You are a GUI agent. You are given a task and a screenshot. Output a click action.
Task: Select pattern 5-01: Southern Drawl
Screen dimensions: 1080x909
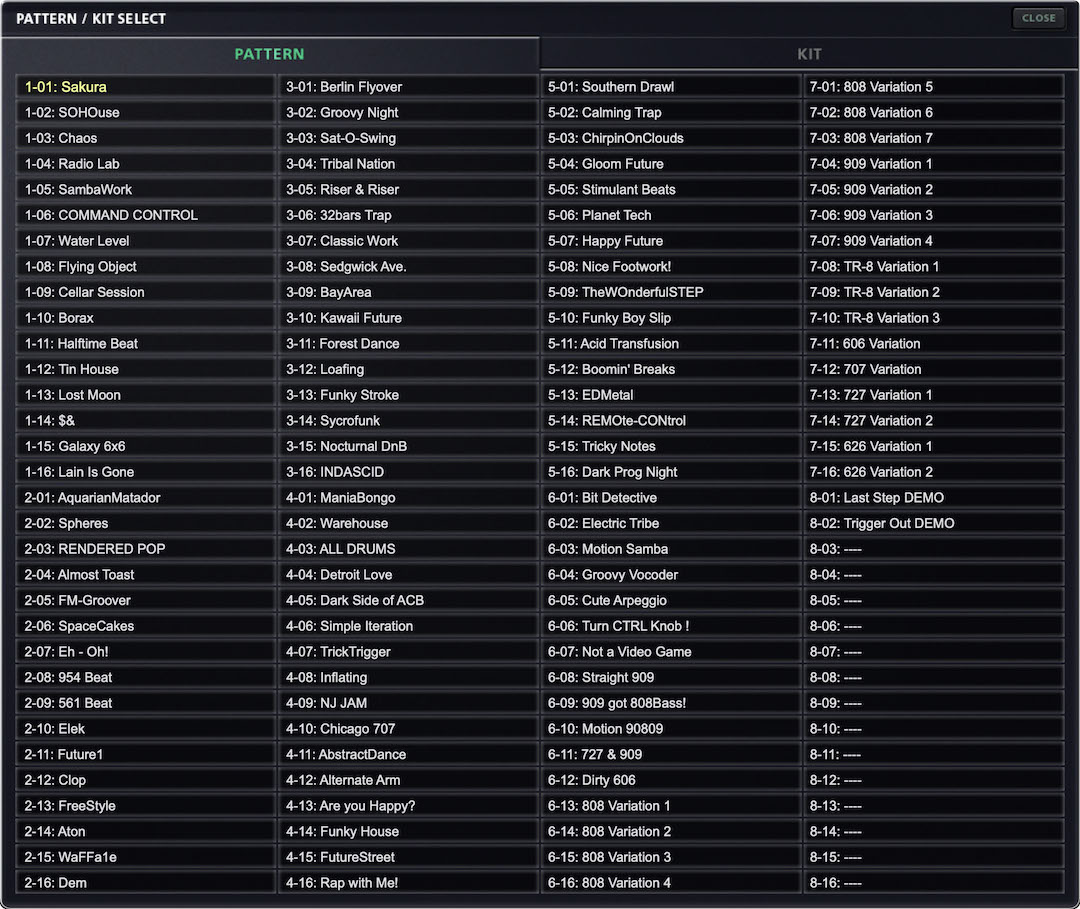click(670, 87)
